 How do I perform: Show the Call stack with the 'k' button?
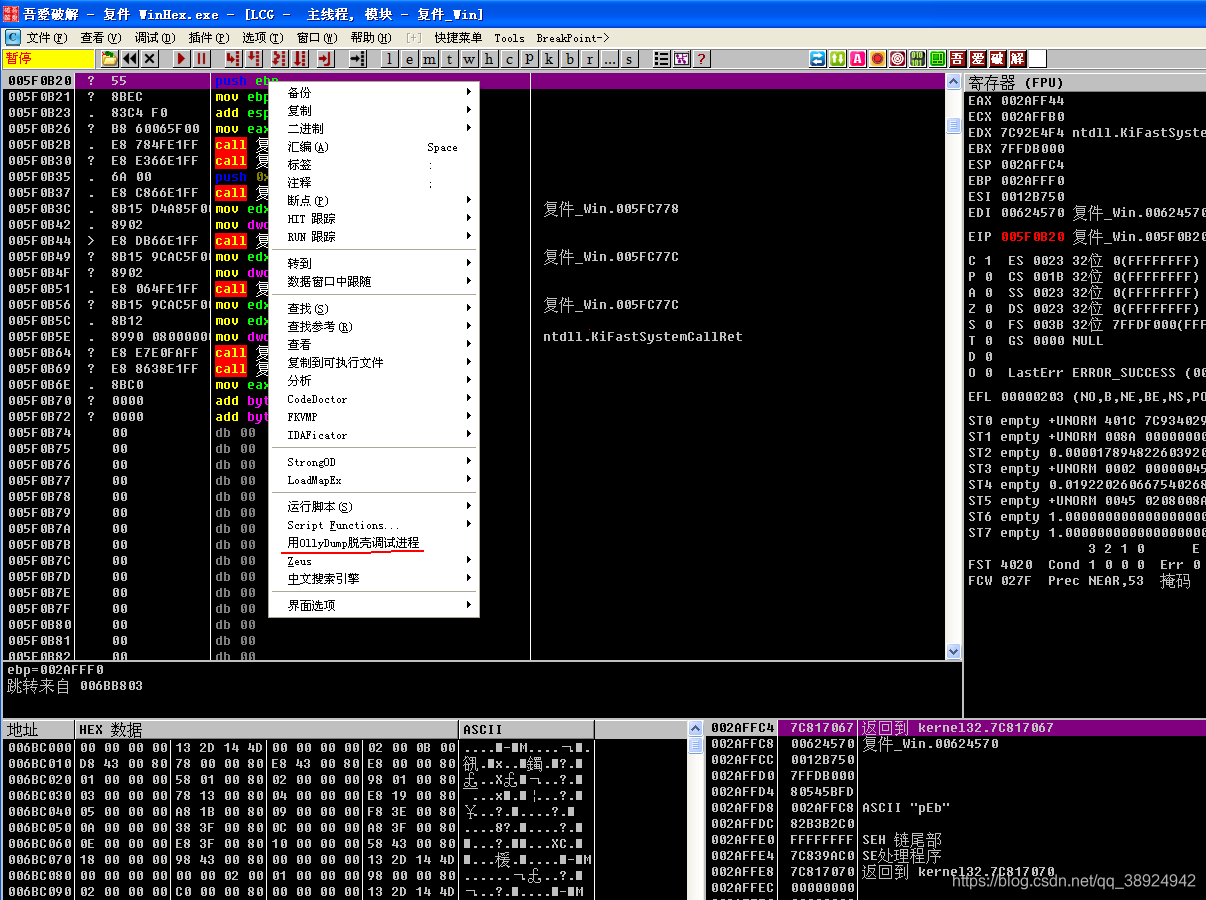[x=550, y=59]
